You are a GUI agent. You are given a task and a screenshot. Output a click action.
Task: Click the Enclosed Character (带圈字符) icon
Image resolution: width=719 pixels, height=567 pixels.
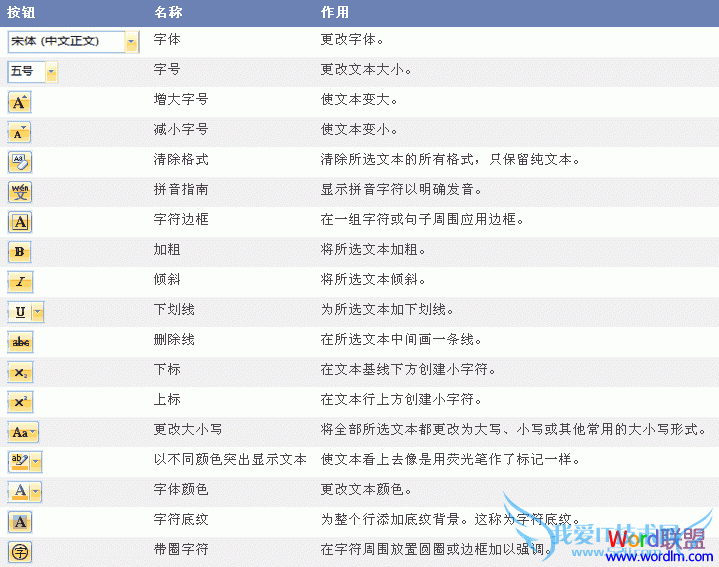pyautogui.click(x=20, y=551)
